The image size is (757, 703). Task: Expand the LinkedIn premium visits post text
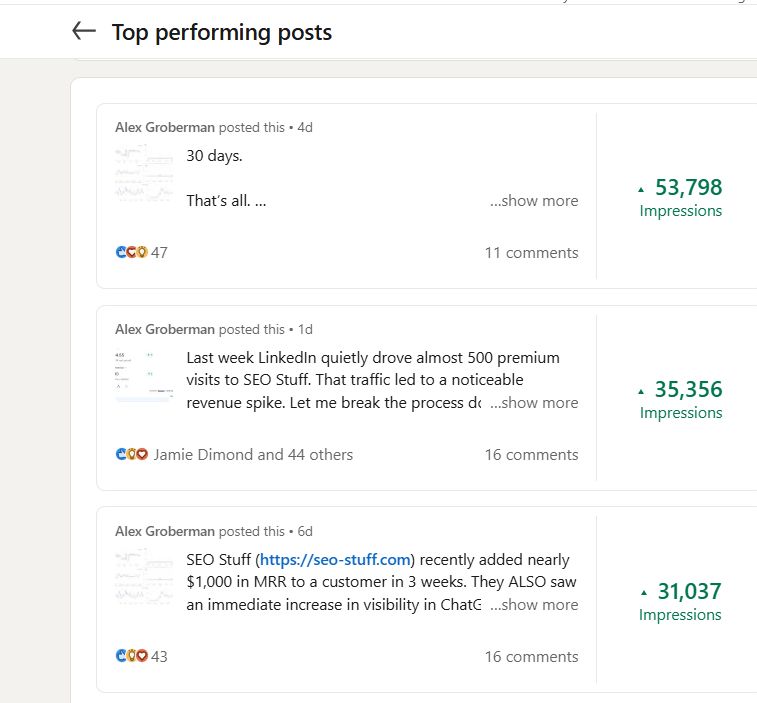click(534, 403)
